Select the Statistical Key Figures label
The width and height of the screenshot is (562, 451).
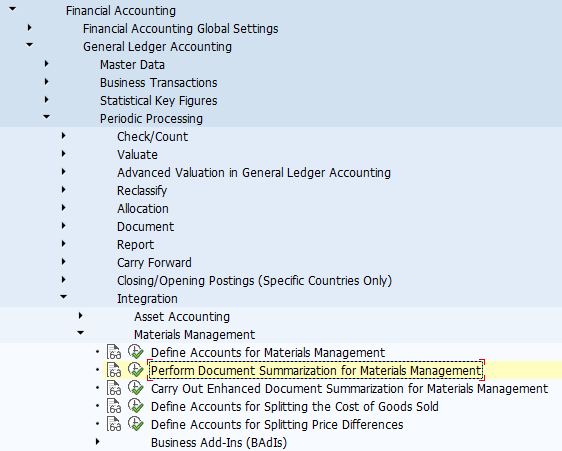point(158,101)
